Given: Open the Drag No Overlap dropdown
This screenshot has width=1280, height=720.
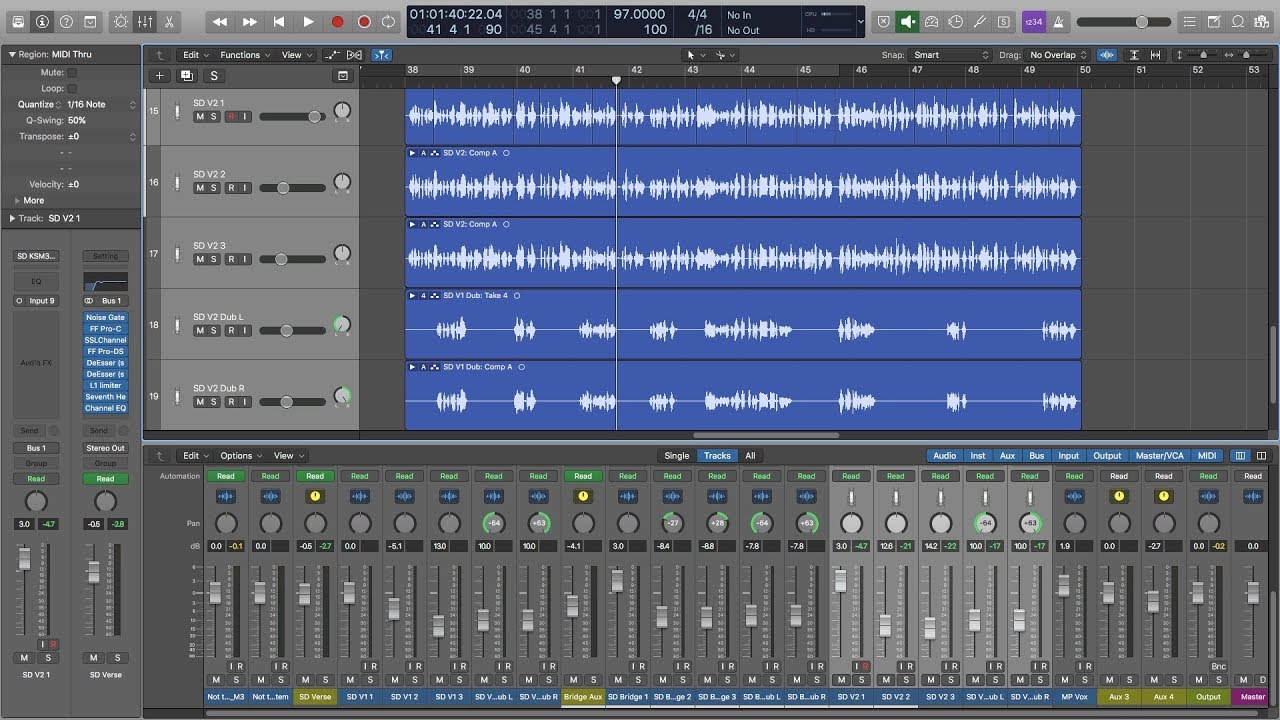Looking at the screenshot, I should [x=1058, y=55].
